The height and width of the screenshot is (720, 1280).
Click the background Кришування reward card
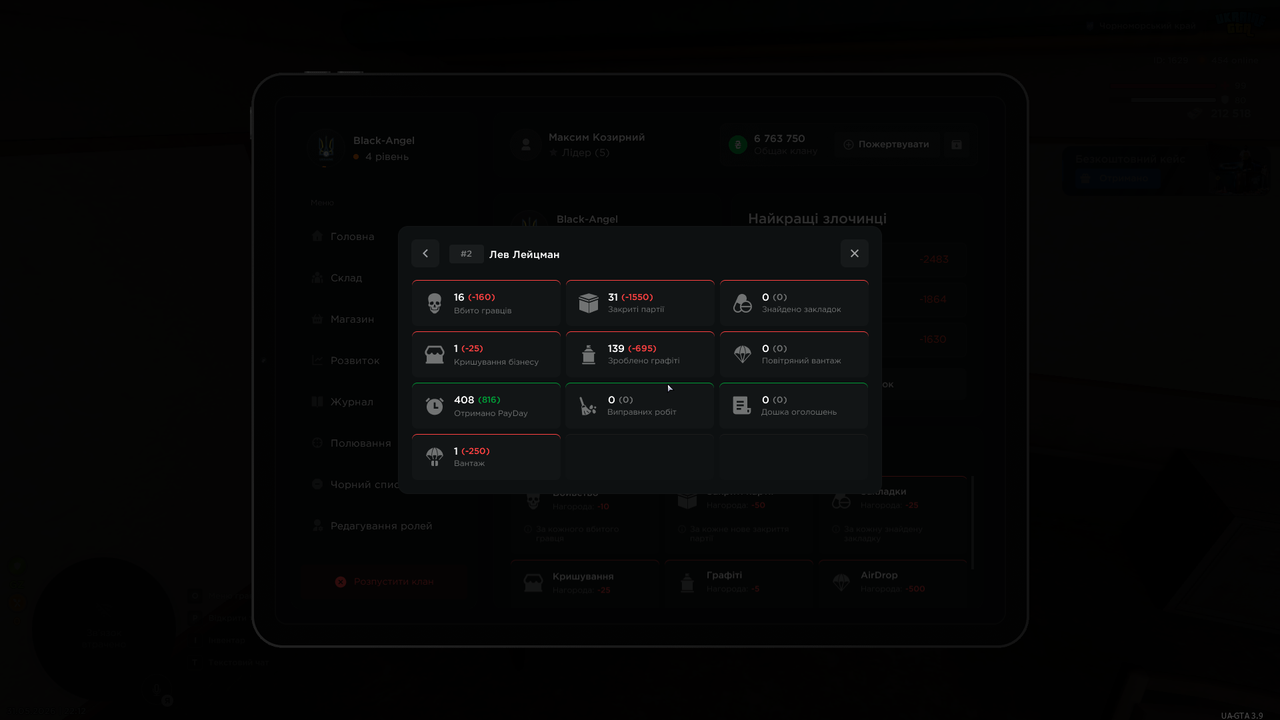pyautogui.click(x=586, y=583)
